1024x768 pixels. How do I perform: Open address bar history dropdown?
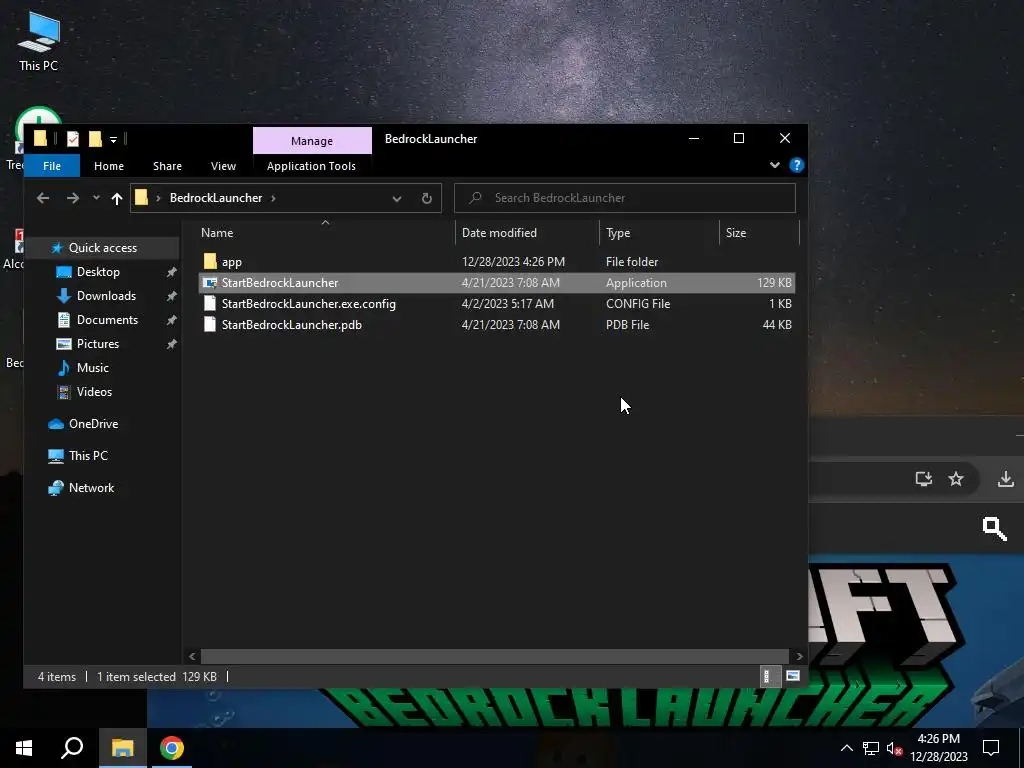click(x=396, y=199)
